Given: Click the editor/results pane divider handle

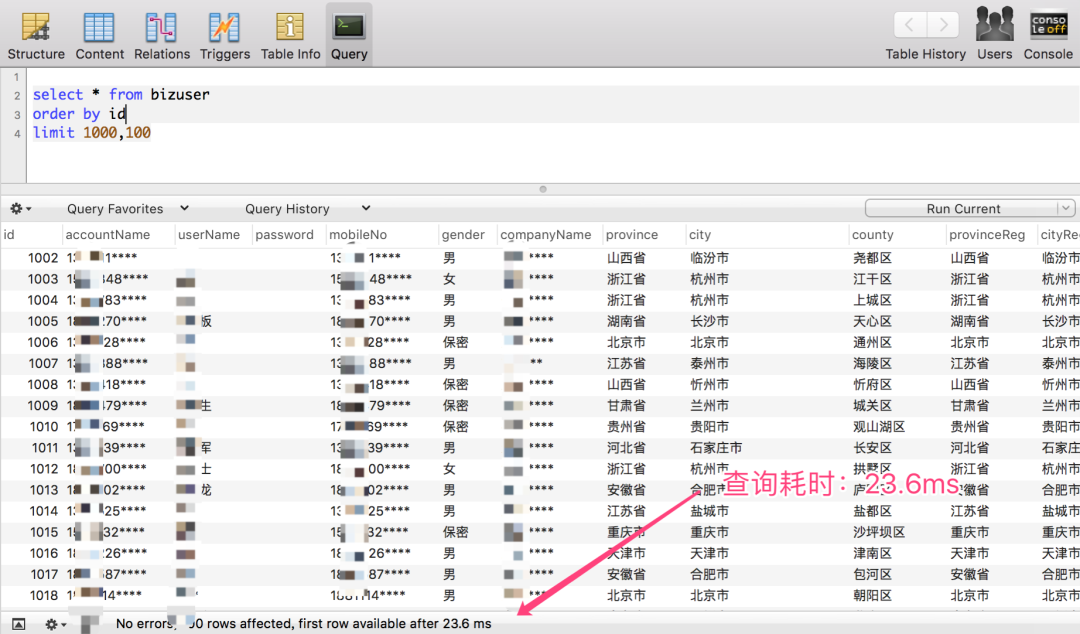Looking at the screenshot, I should [x=543, y=188].
